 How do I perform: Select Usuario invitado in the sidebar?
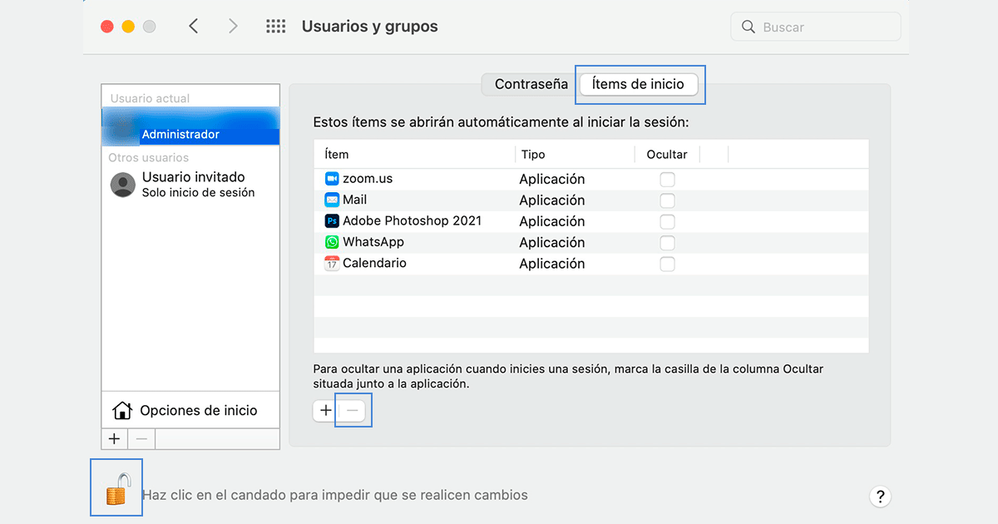[190, 185]
